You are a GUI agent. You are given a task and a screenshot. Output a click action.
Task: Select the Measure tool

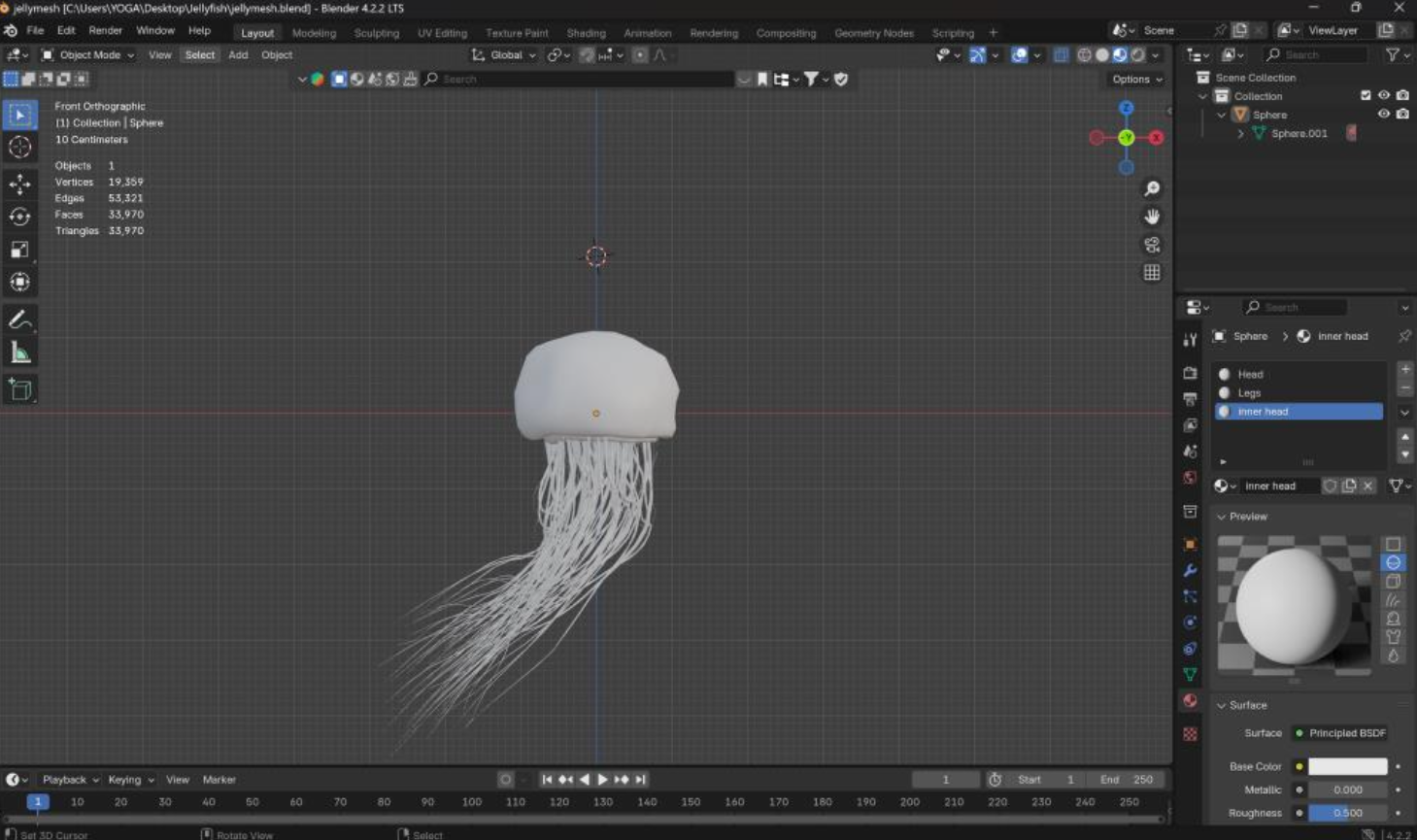tap(19, 353)
